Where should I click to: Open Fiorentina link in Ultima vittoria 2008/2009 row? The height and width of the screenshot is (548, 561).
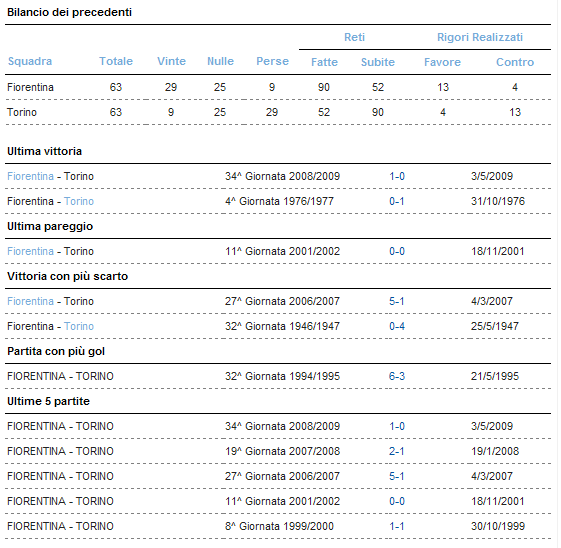point(30,176)
